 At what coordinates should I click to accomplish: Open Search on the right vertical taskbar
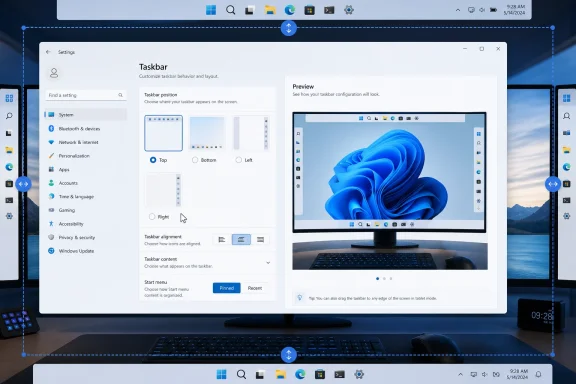[567, 116]
